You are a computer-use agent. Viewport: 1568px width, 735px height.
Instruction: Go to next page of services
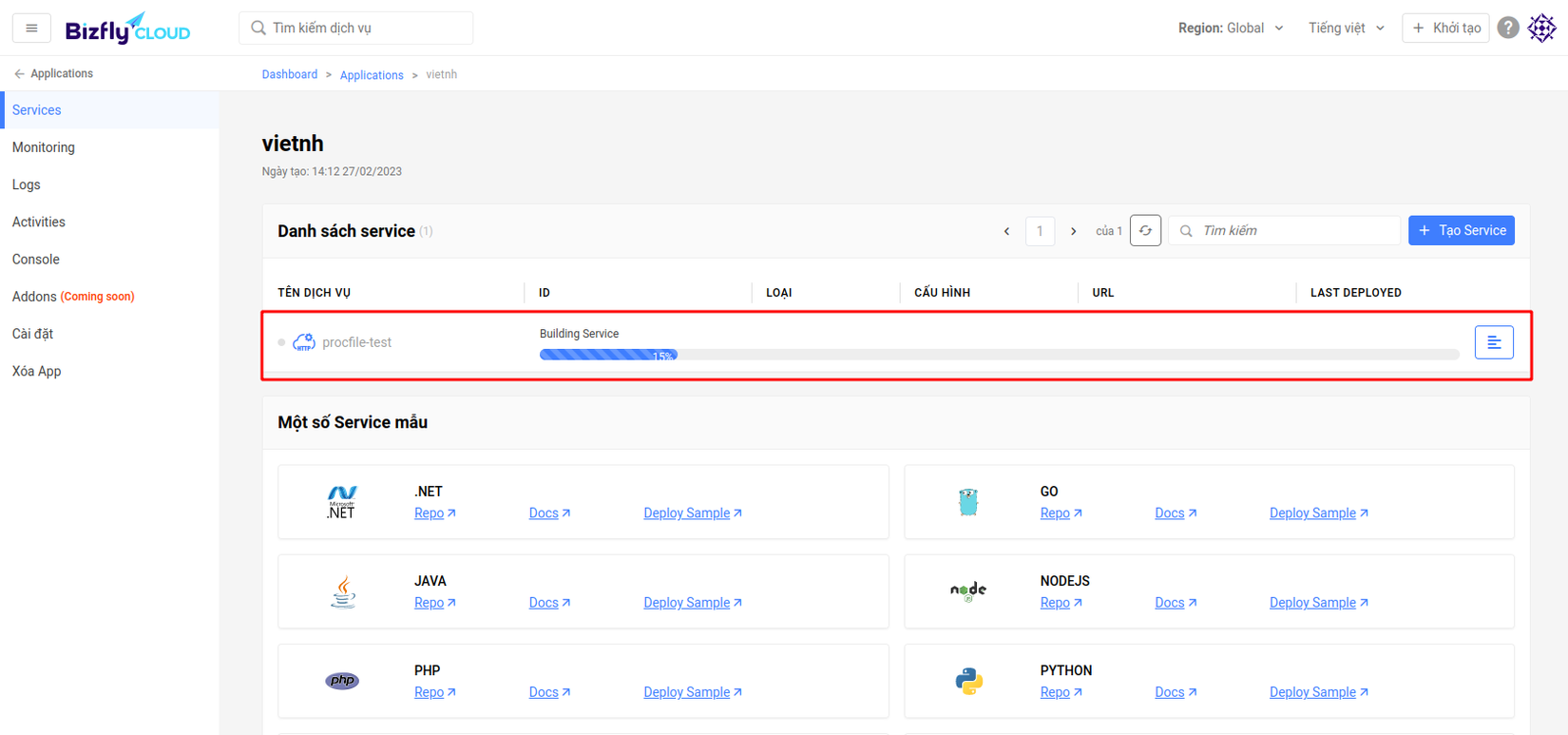point(1074,231)
